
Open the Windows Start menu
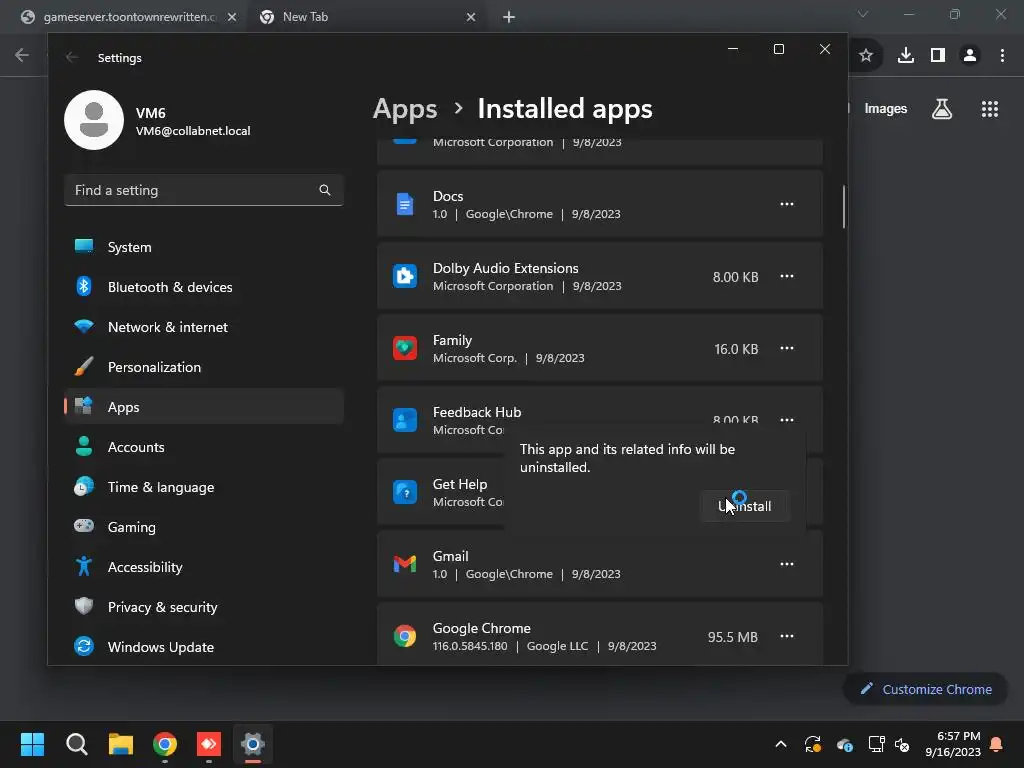[32, 744]
